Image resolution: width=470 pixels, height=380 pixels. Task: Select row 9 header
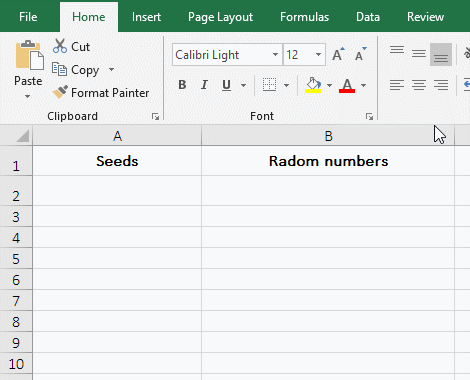click(16, 342)
